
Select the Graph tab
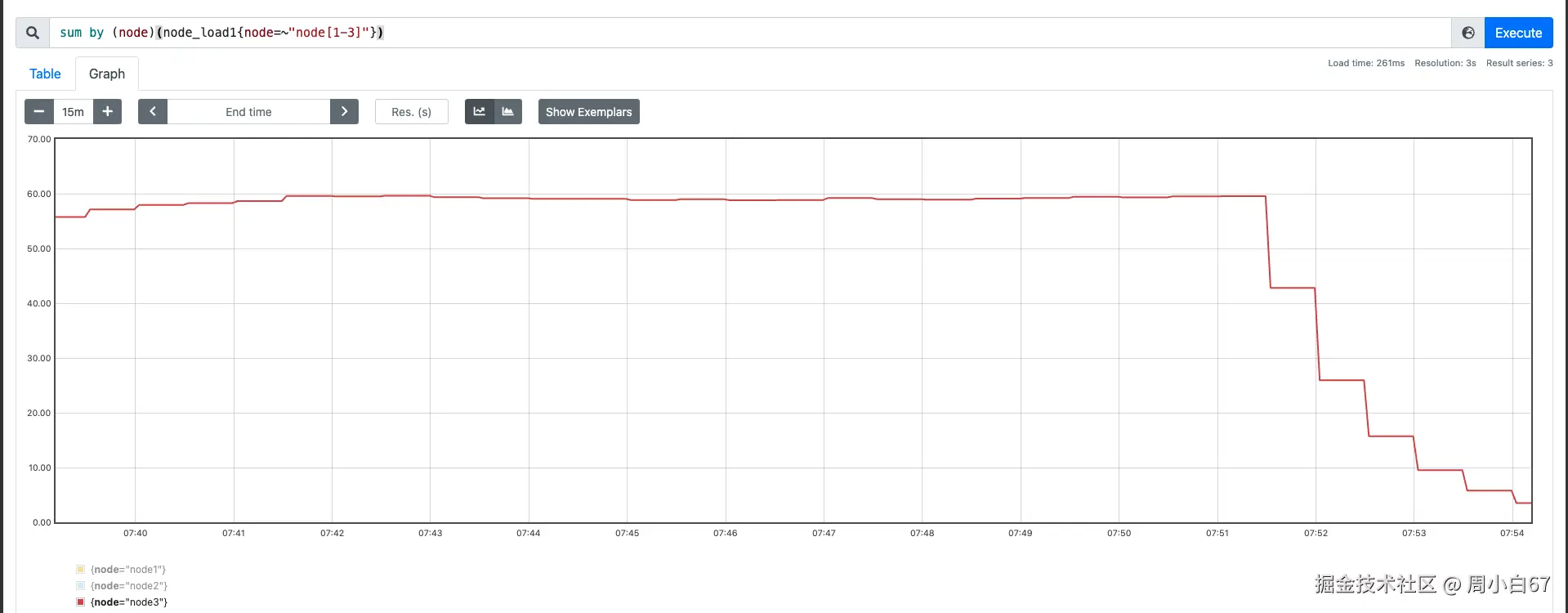tap(107, 74)
